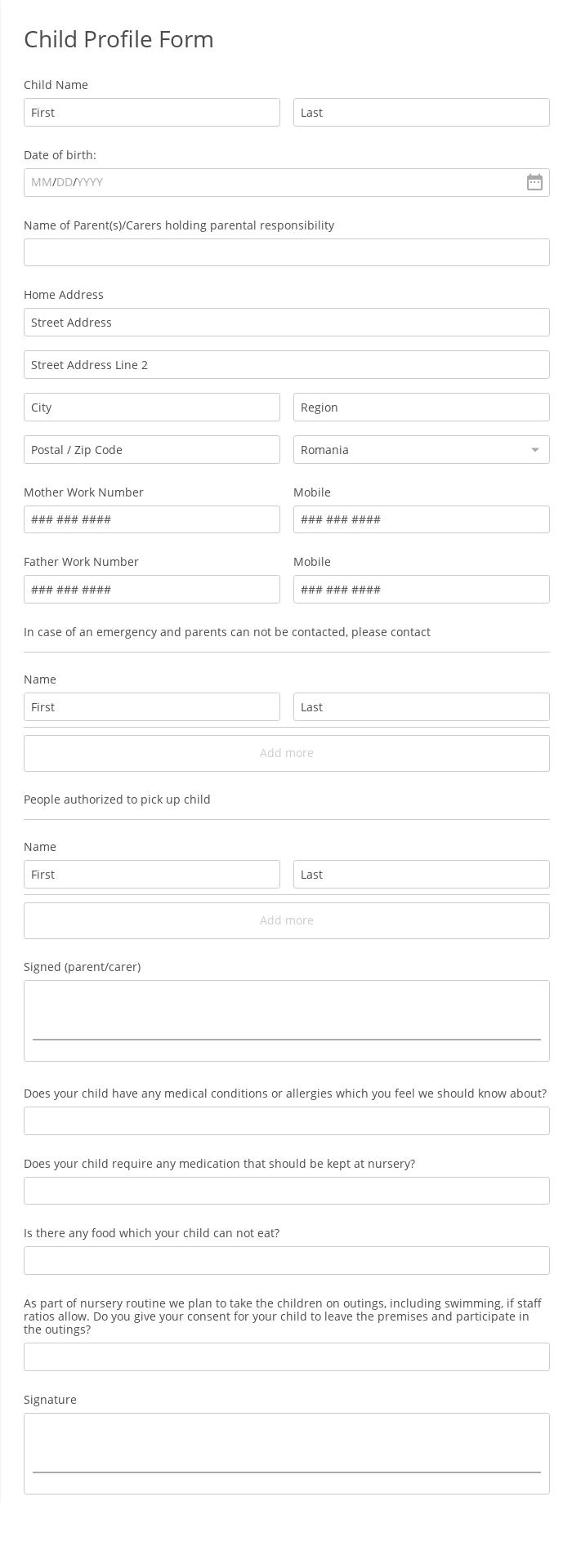
Task: Click the City input field
Action: point(152,408)
